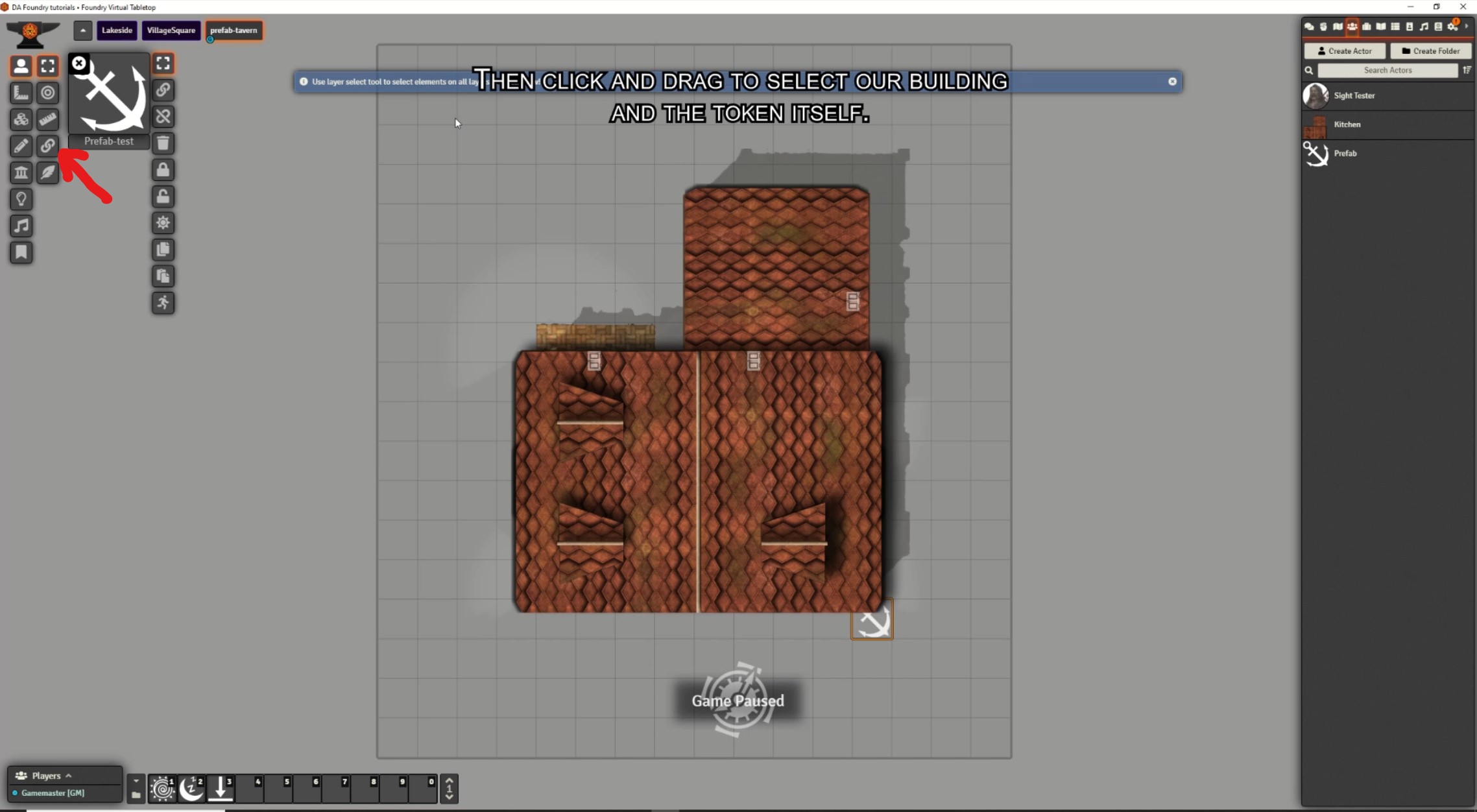
Task: Click the Drawing Tools pencil icon
Action: 21,146
